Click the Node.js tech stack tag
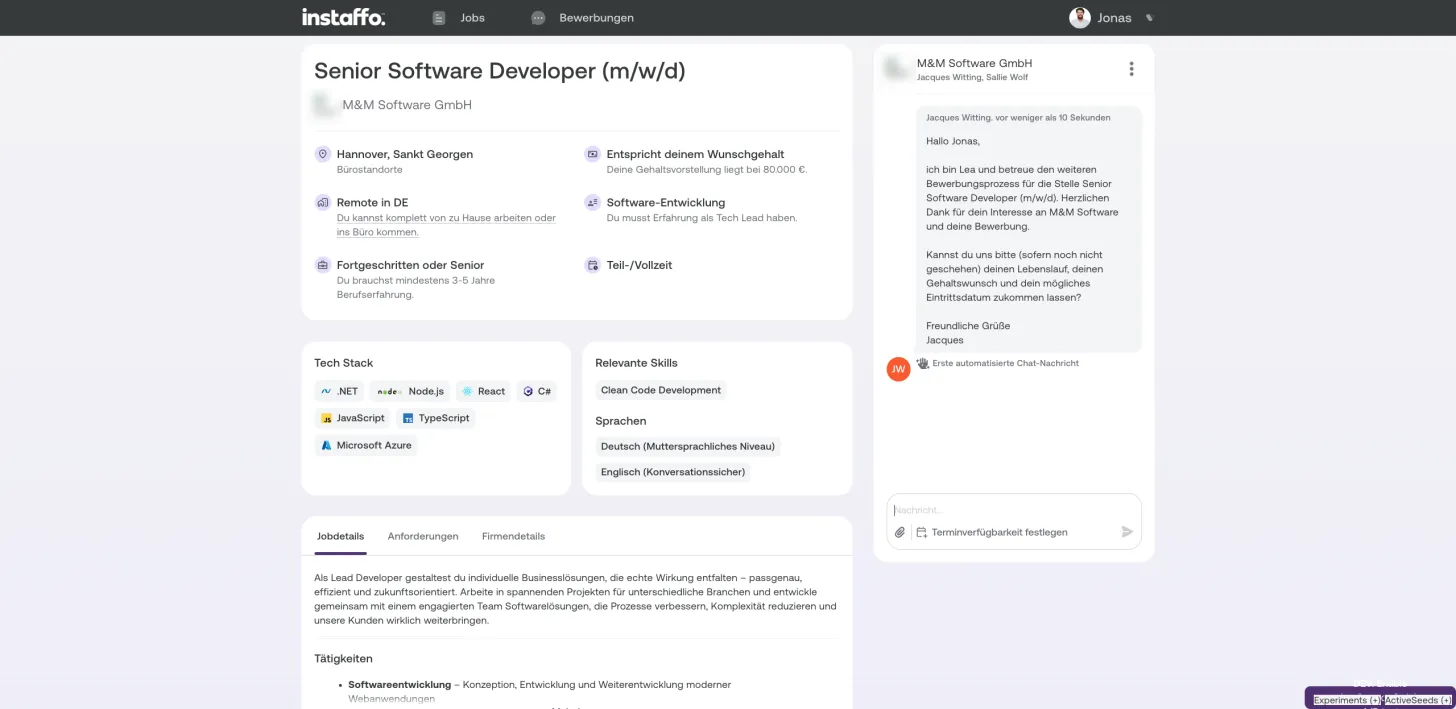This screenshot has height=709, width=1456. 410,391
